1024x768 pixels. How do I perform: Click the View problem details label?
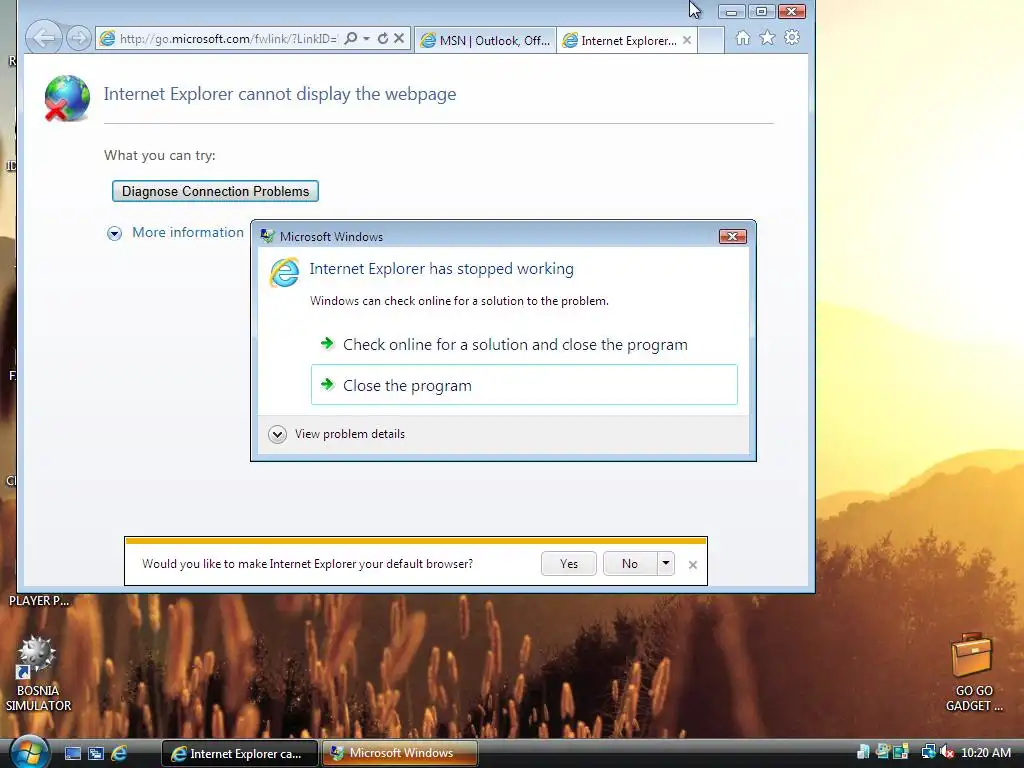[349, 434]
